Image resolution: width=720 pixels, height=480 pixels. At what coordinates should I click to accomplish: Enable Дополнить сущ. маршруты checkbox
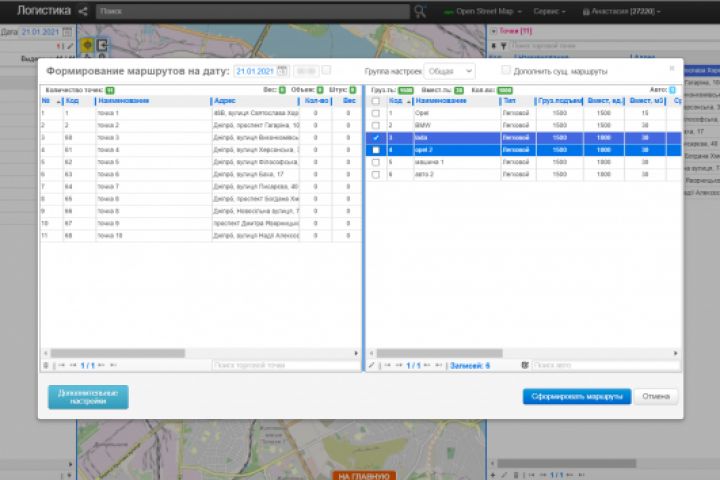[x=506, y=71]
